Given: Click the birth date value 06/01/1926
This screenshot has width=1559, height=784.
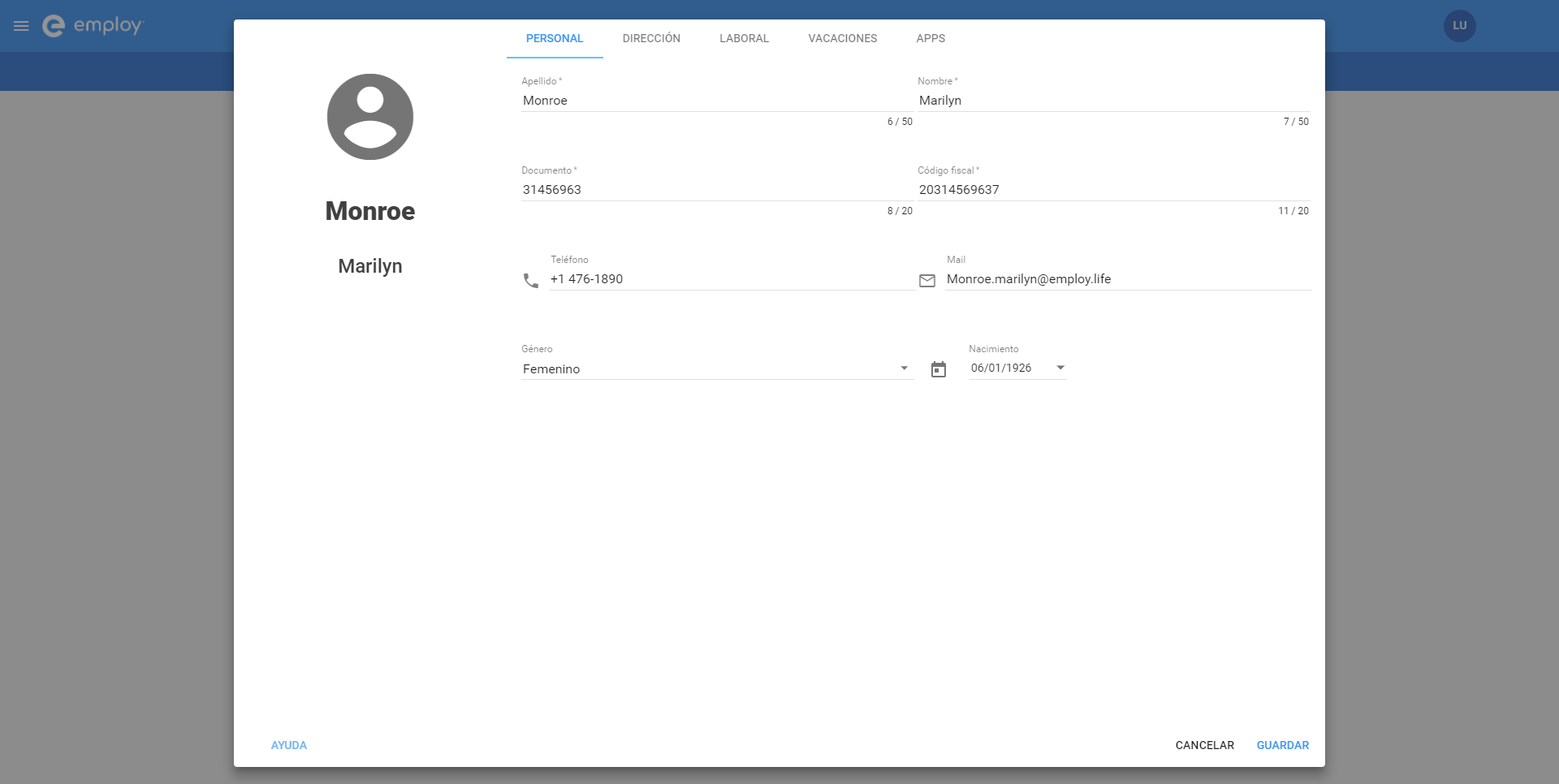Looking at the screenshot, I should [x=1001, y=368].
